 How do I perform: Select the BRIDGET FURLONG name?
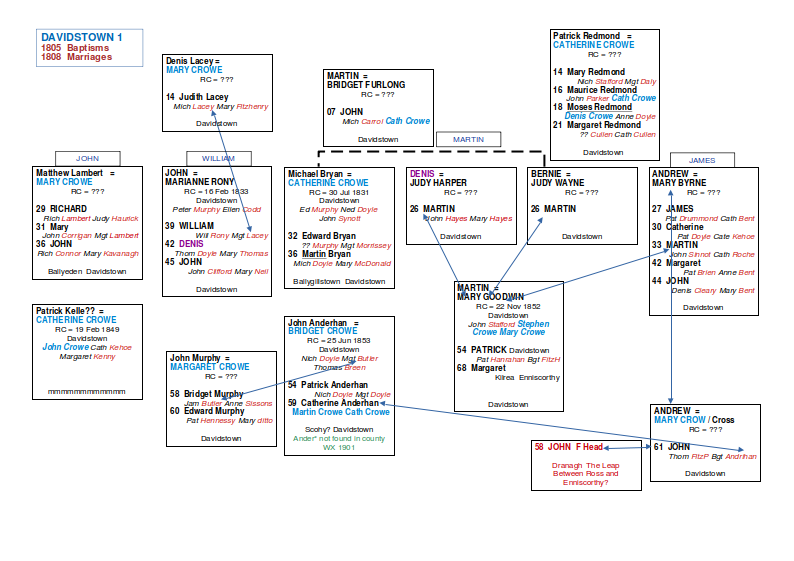(365, 85)
